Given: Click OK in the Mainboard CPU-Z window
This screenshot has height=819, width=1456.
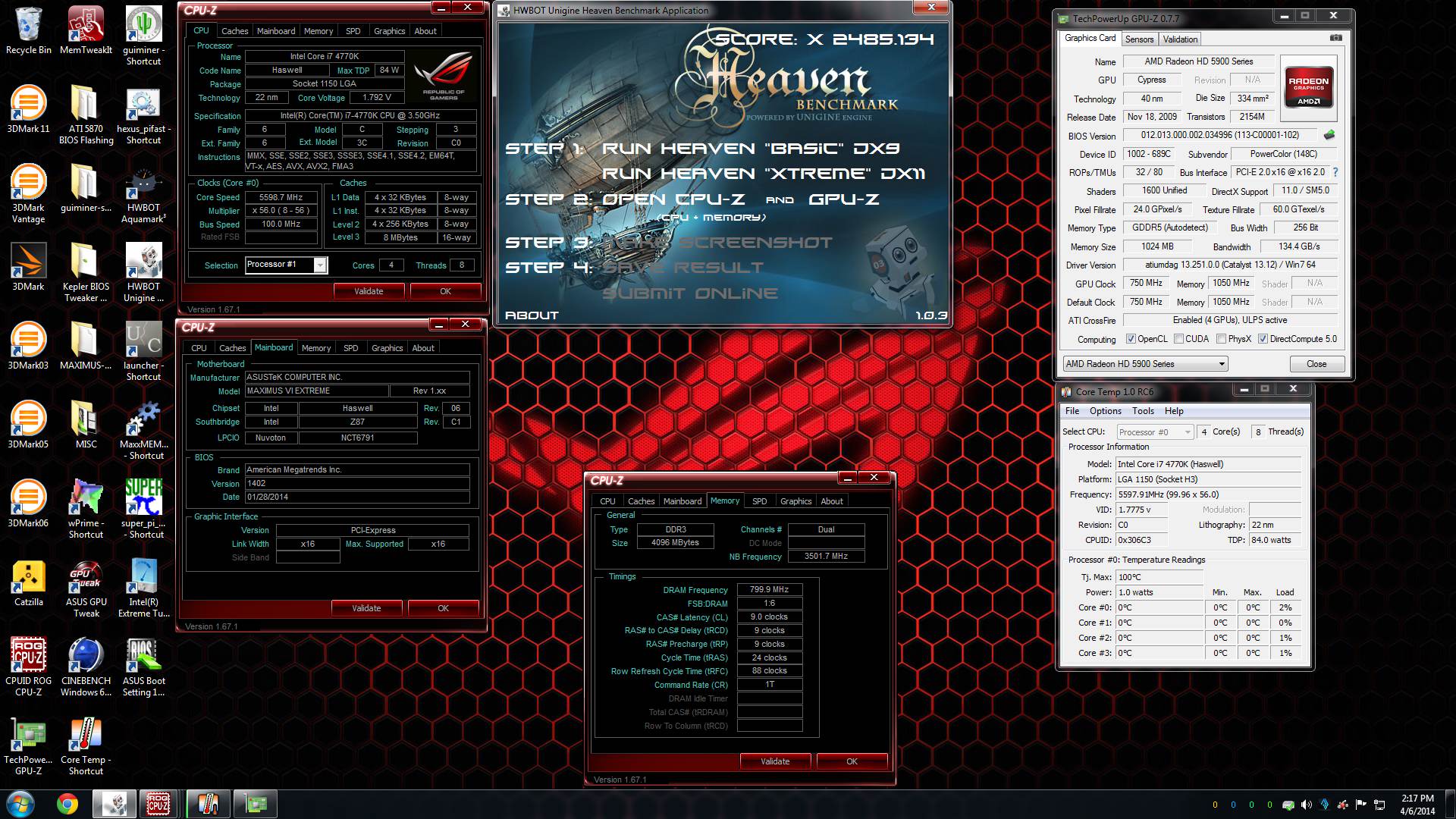Looking at the screenshot, I should tap(443, 608).
